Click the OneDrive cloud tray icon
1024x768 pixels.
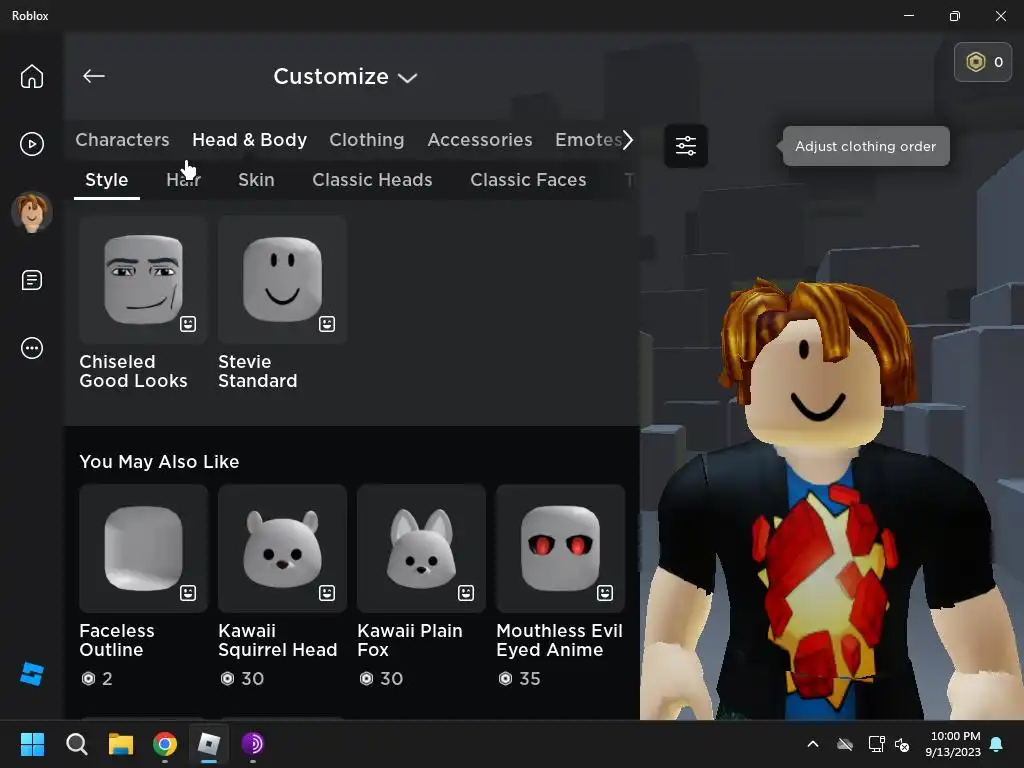pyautogui.click(x=845, y=744)
